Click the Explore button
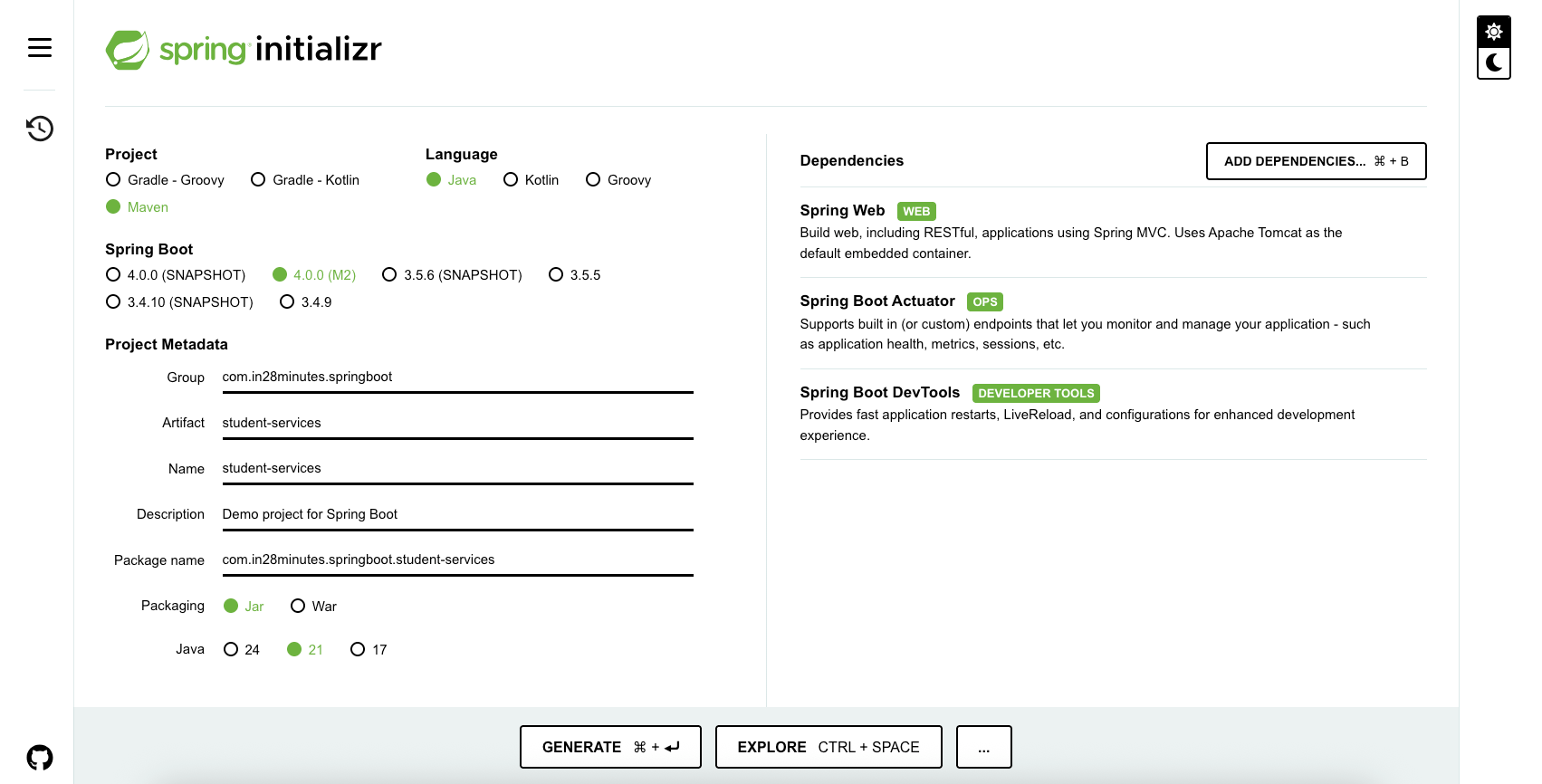This screenshot has height=784, width=1542. coord(828,747)
